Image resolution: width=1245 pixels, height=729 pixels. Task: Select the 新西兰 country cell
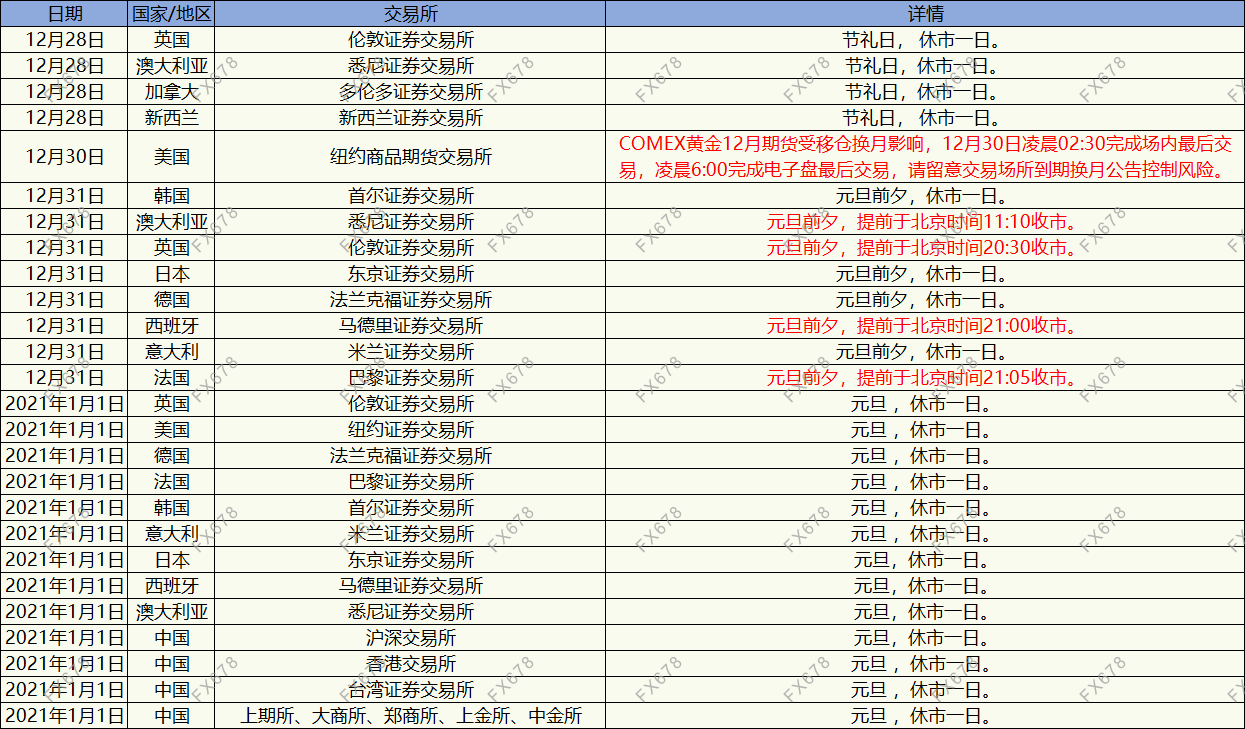coord(171,118)
